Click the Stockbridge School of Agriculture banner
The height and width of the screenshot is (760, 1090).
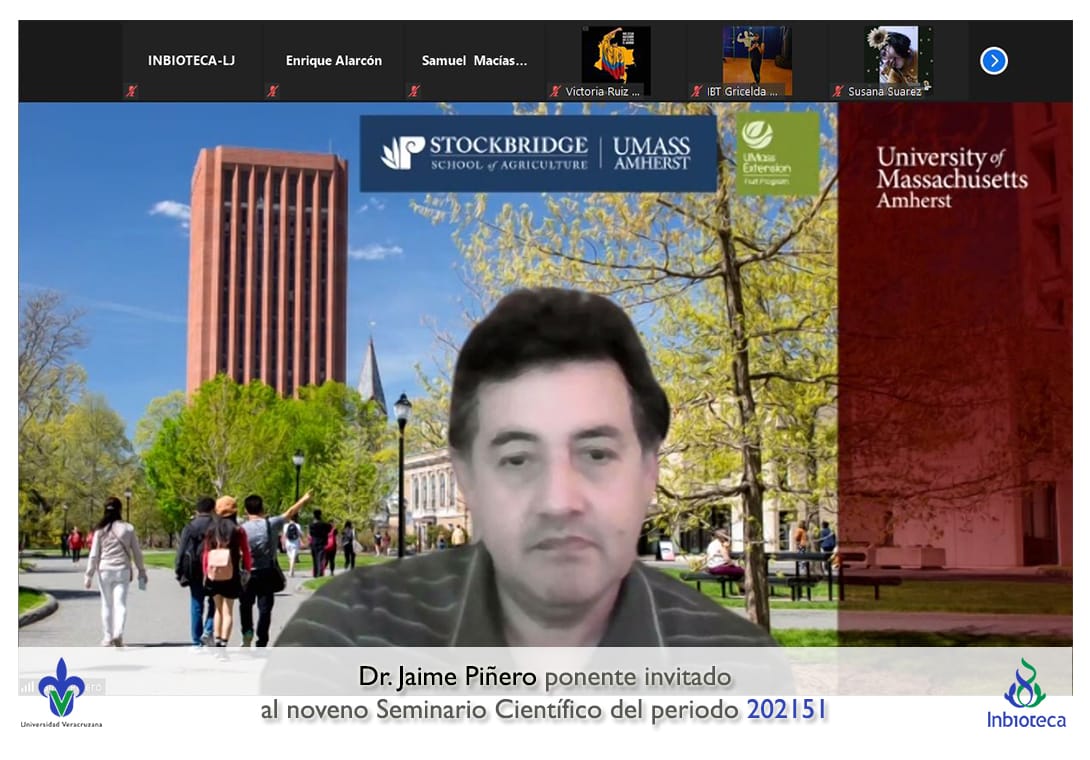(x=538, y=153)
